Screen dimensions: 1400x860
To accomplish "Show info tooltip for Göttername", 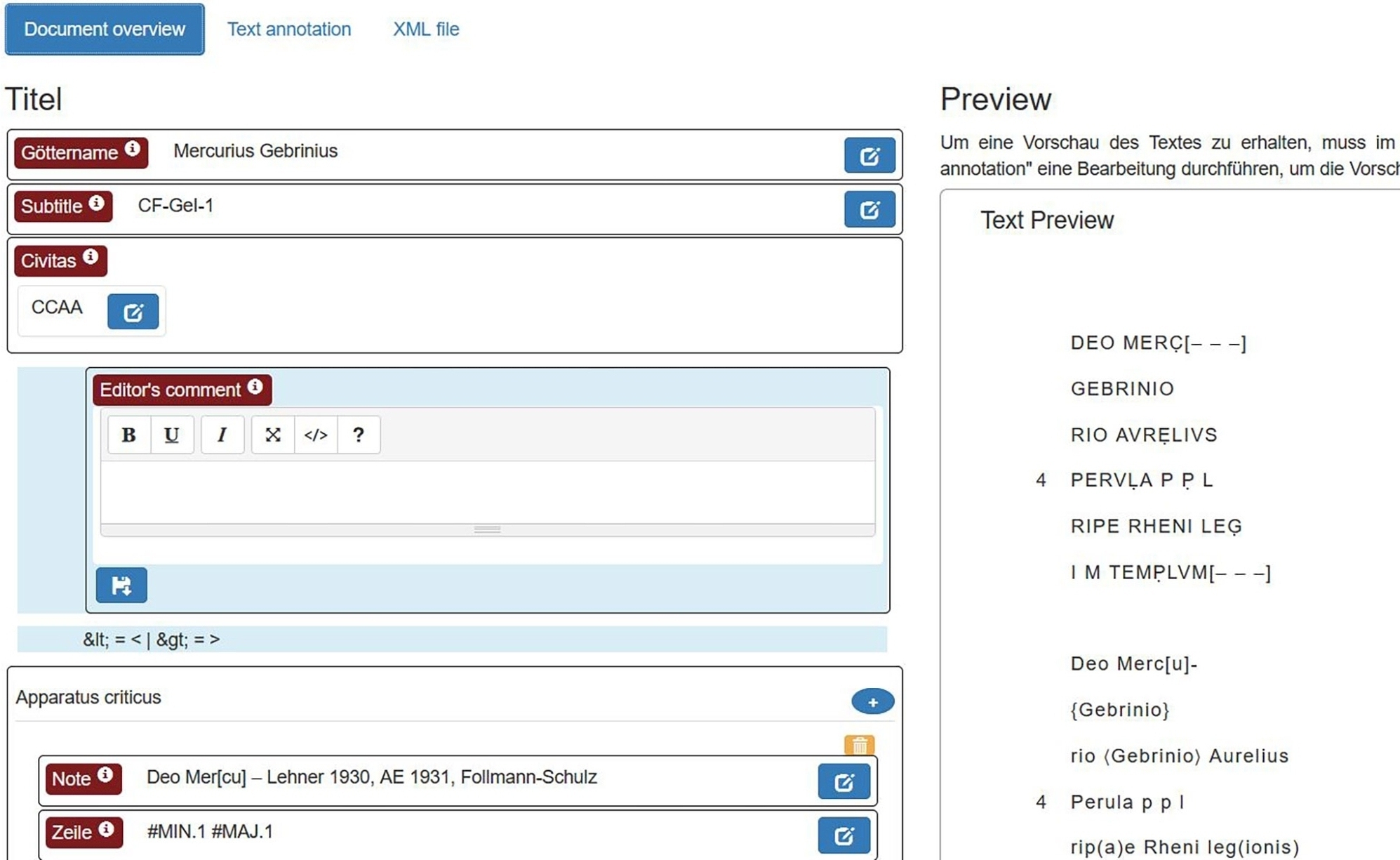I will pyautogui.click(x=132, y=149).
